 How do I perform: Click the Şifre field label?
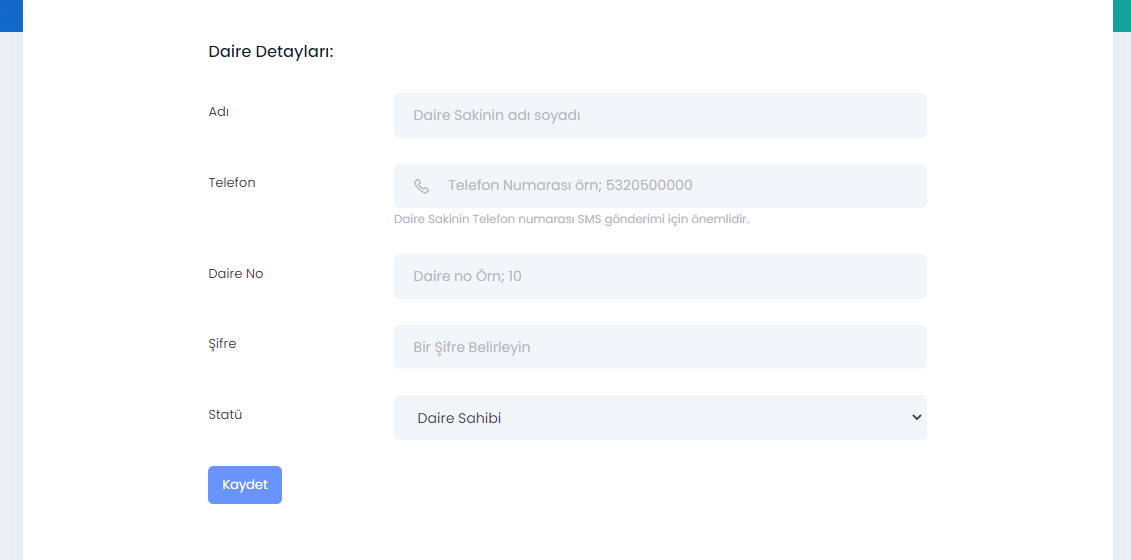pyautogui.click(x=222, y=344)
